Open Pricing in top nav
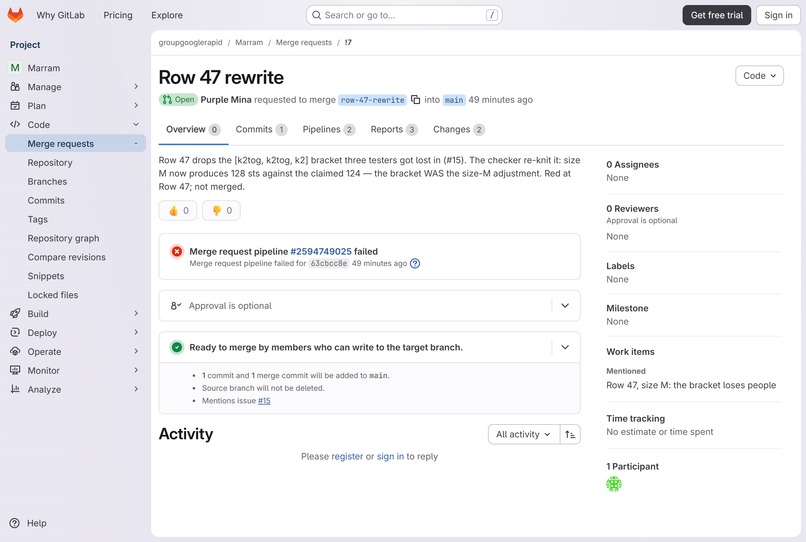The height and width of the screenshot is (542, 806). [118, 15]
